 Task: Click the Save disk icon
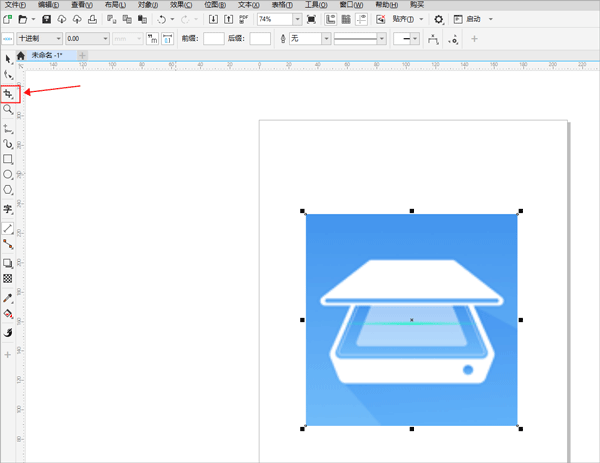point(47,19)
